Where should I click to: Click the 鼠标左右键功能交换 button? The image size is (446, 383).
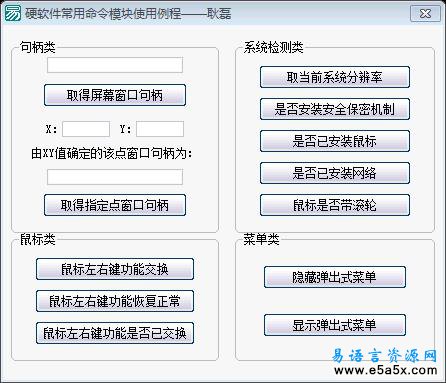[x=115, y=269]
